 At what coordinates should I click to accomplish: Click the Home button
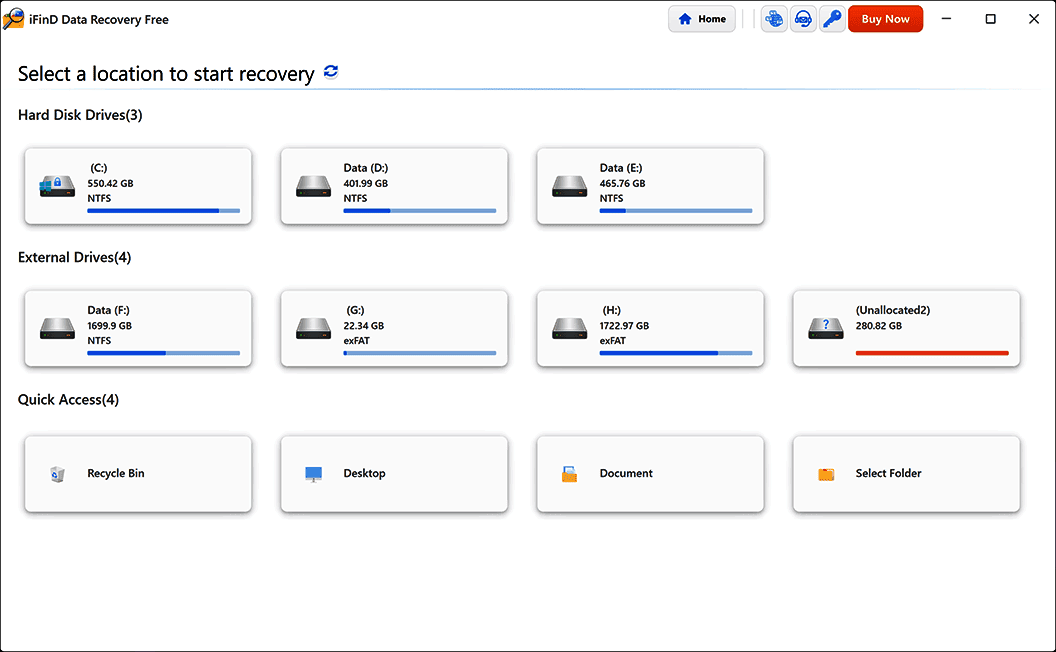point(702,19)
